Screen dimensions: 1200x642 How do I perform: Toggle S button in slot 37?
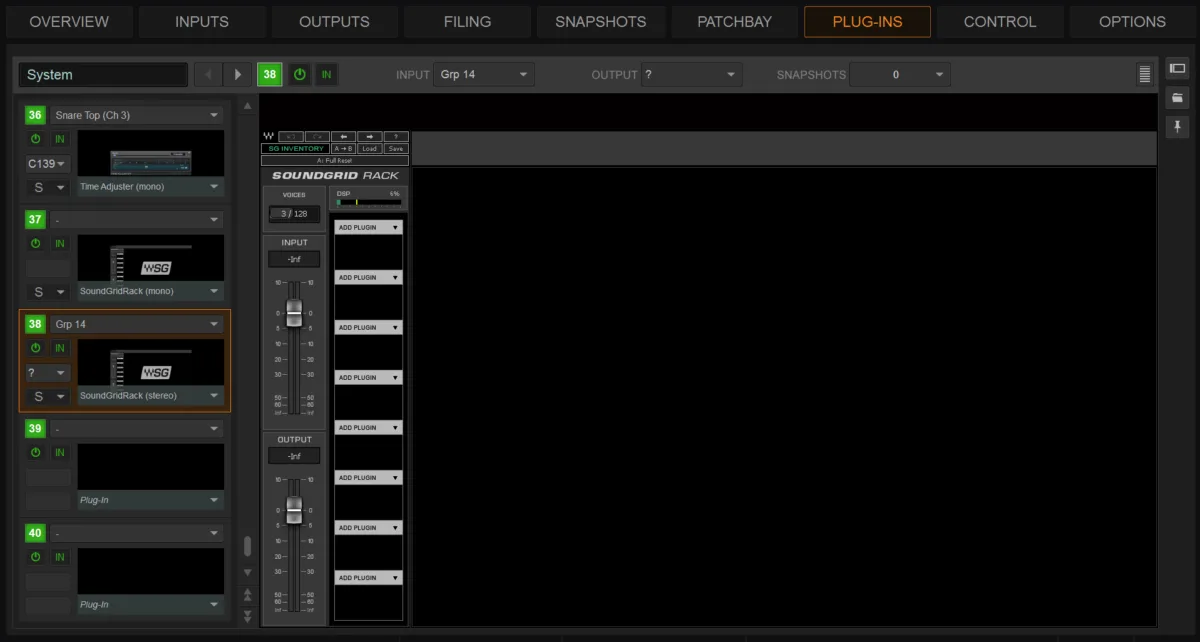(48, 292)
